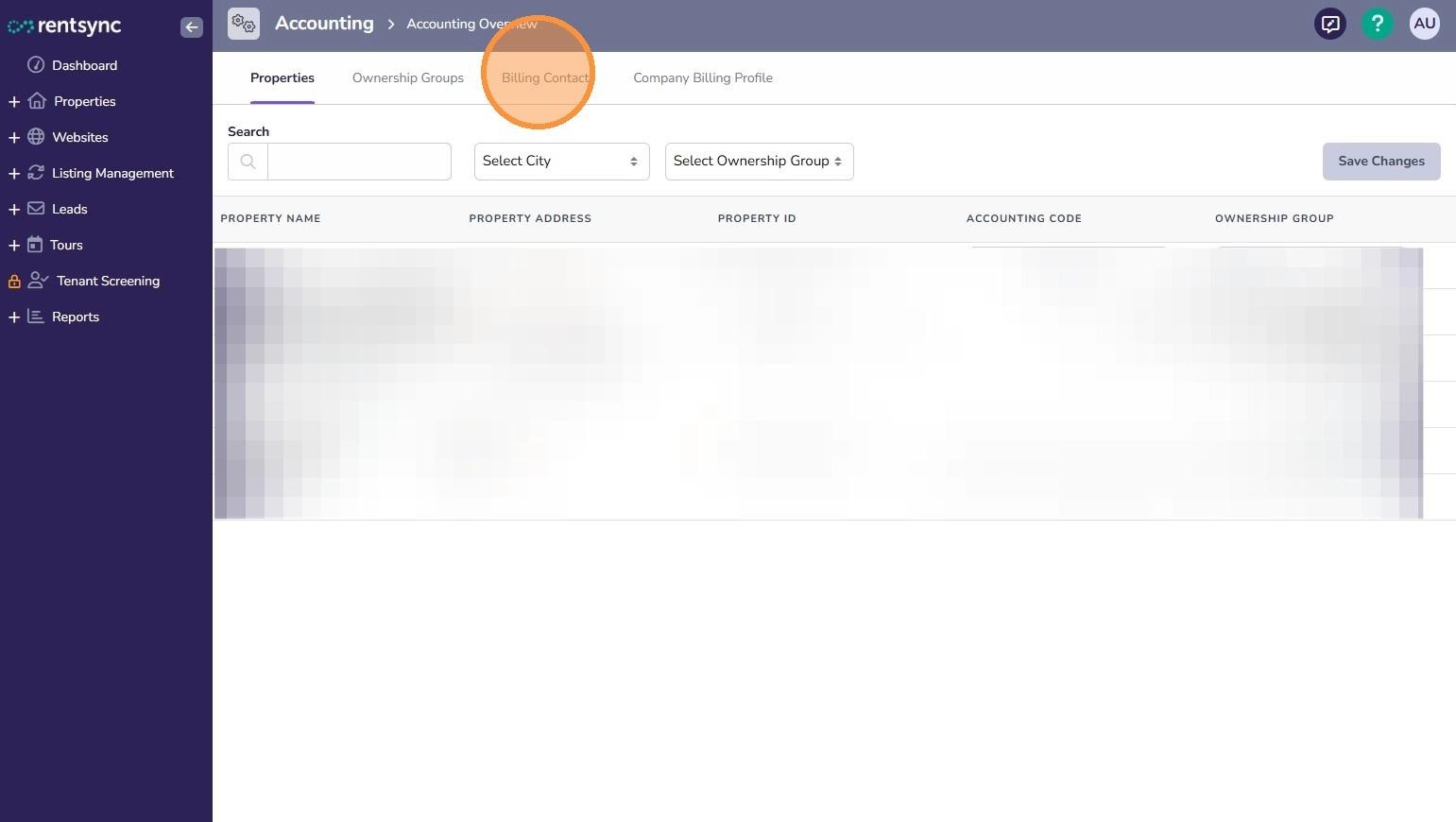The width and height of the screenshot is (1456, 822).
Task: Click the Property Name column header
Action: pos(270,218)
